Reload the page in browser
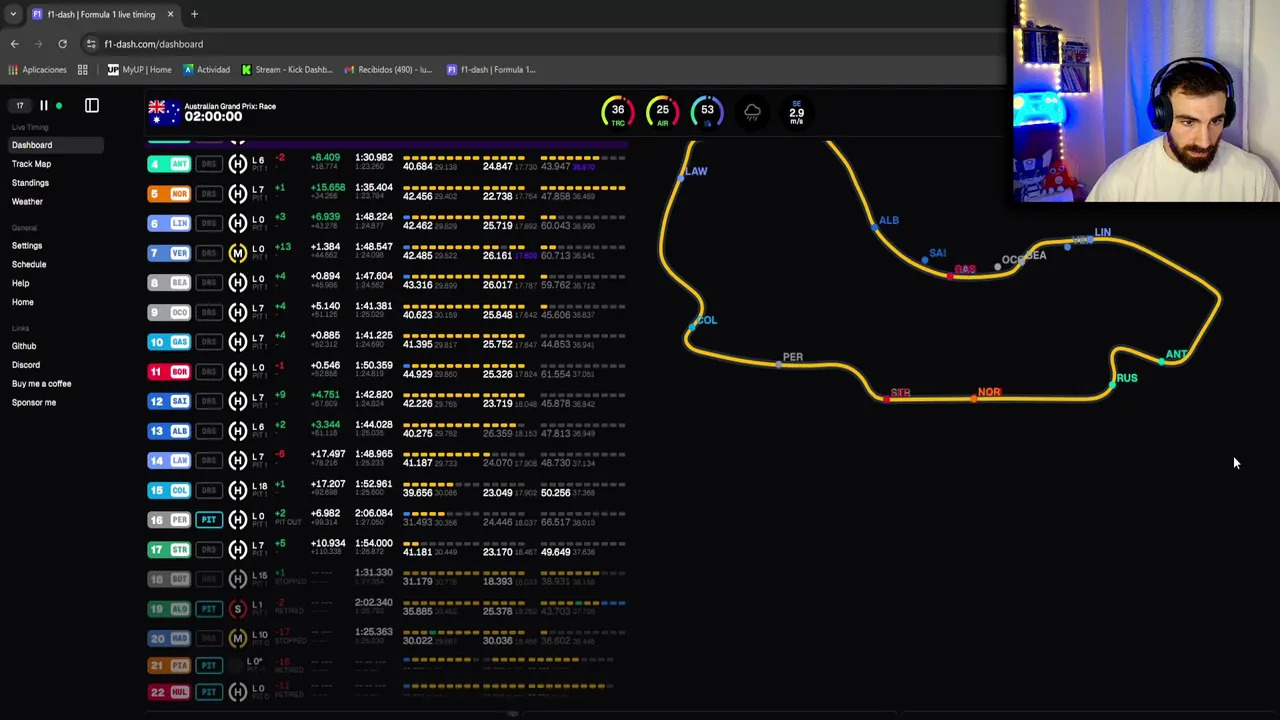The height and width of the screenshot is (720, 1280). point(62,44)
